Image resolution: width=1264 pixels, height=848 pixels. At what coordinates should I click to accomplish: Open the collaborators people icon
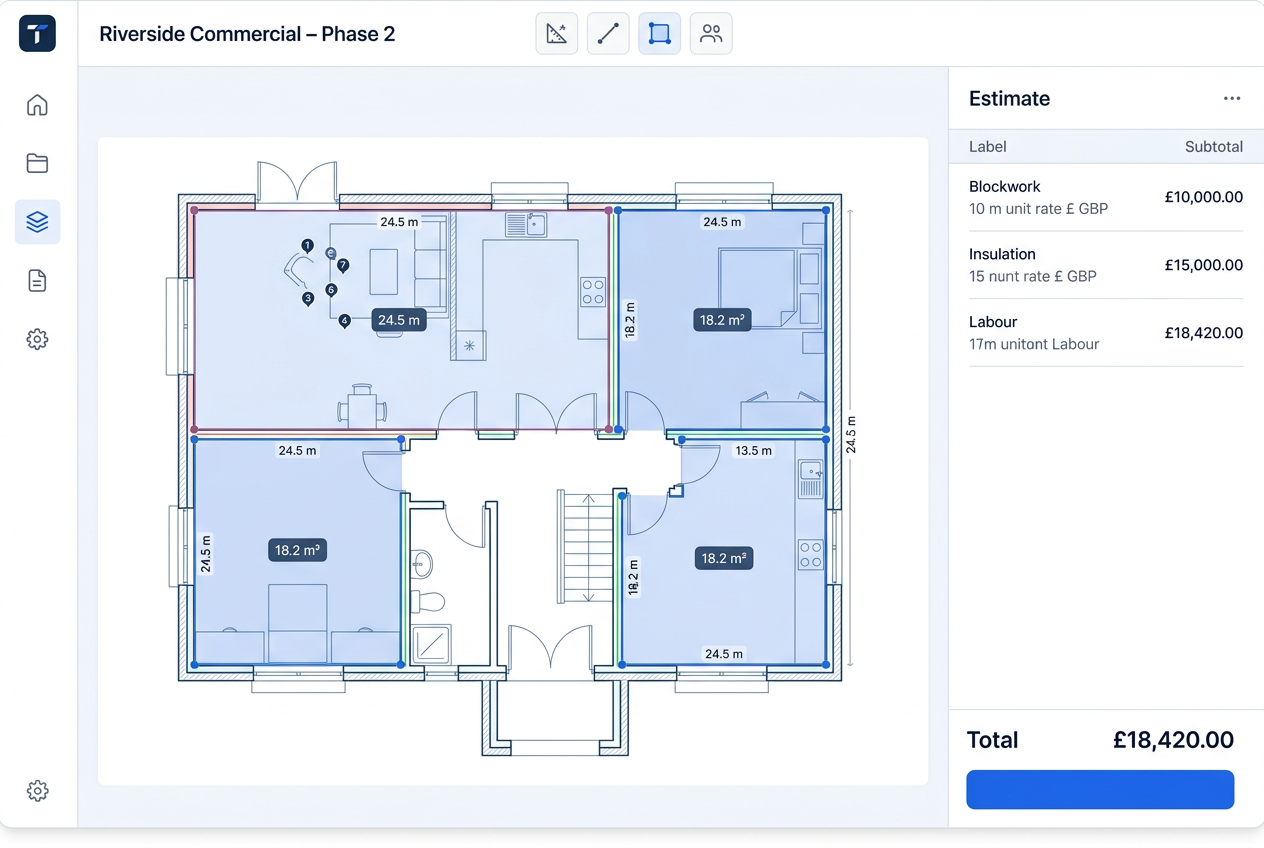click(x=711, y=34)
